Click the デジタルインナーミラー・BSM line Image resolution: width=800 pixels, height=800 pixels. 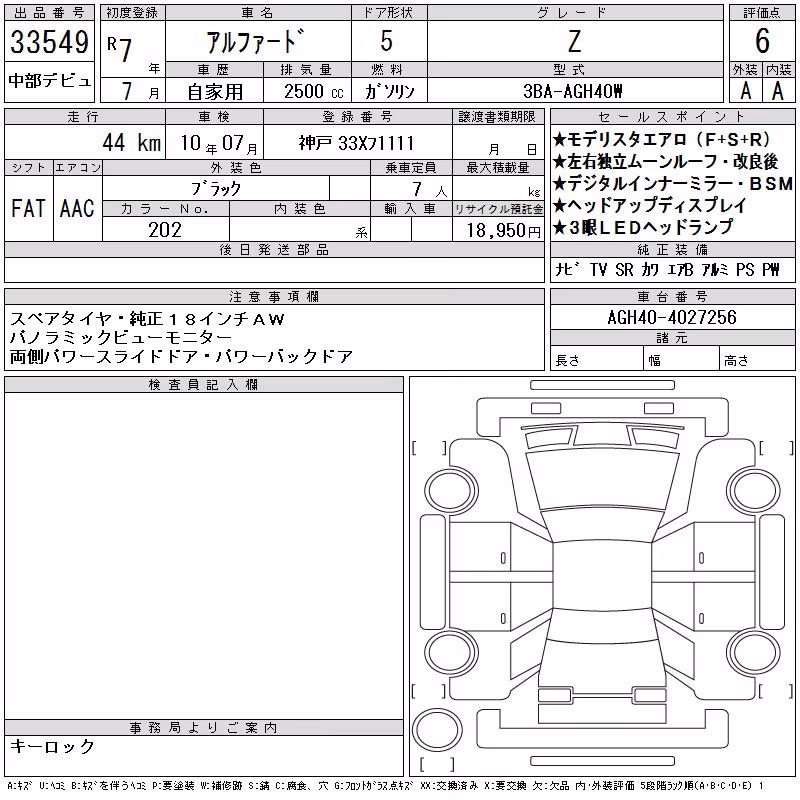(x=673, y=183)
